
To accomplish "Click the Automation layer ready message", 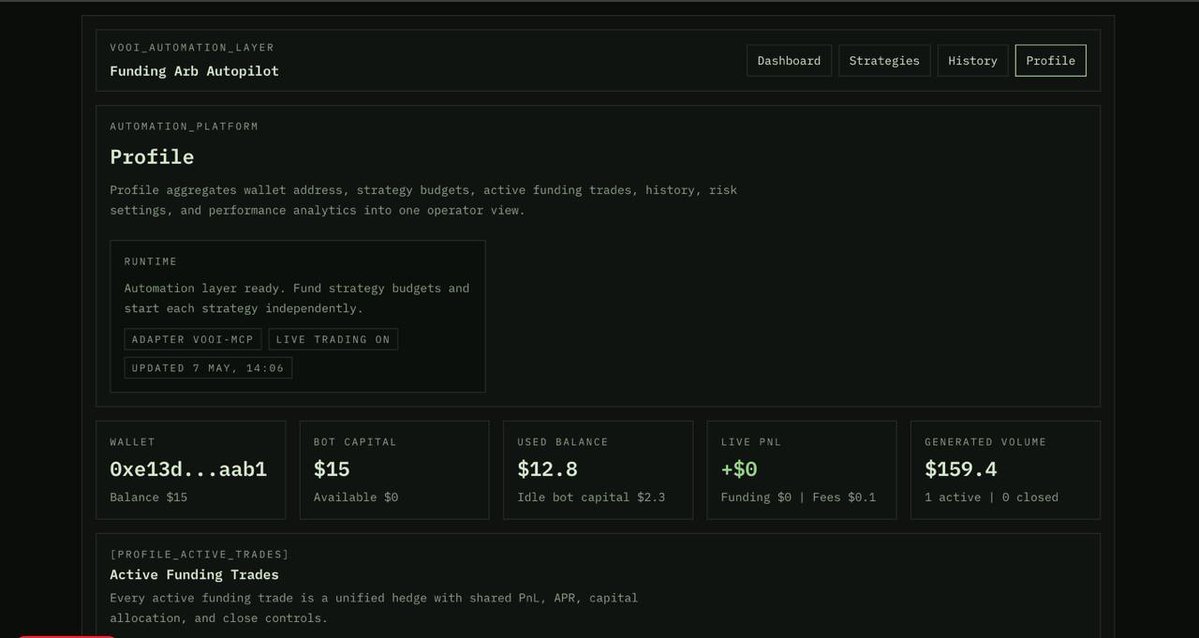I will tap(297, 298).
